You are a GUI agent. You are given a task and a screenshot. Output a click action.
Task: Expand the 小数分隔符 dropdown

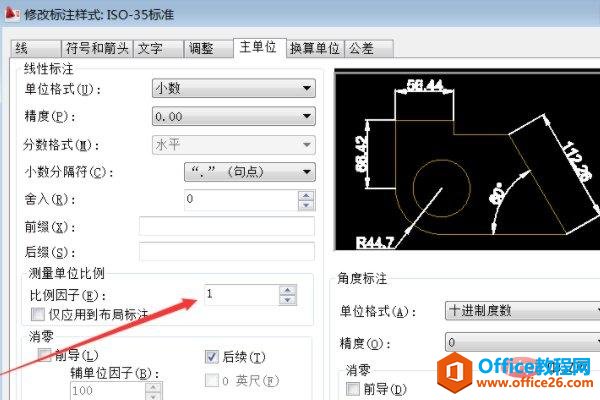tap(249, 172)
